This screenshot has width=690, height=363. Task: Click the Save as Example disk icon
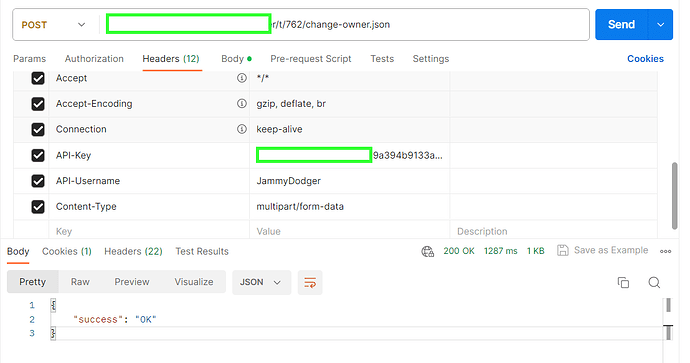point(562,250)
